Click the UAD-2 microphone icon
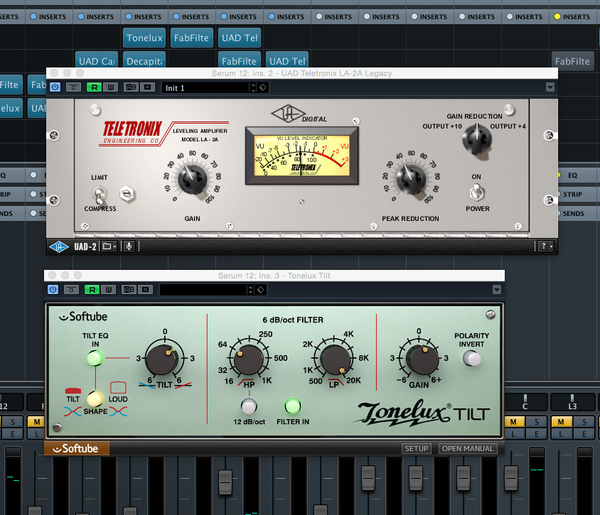 129,247
